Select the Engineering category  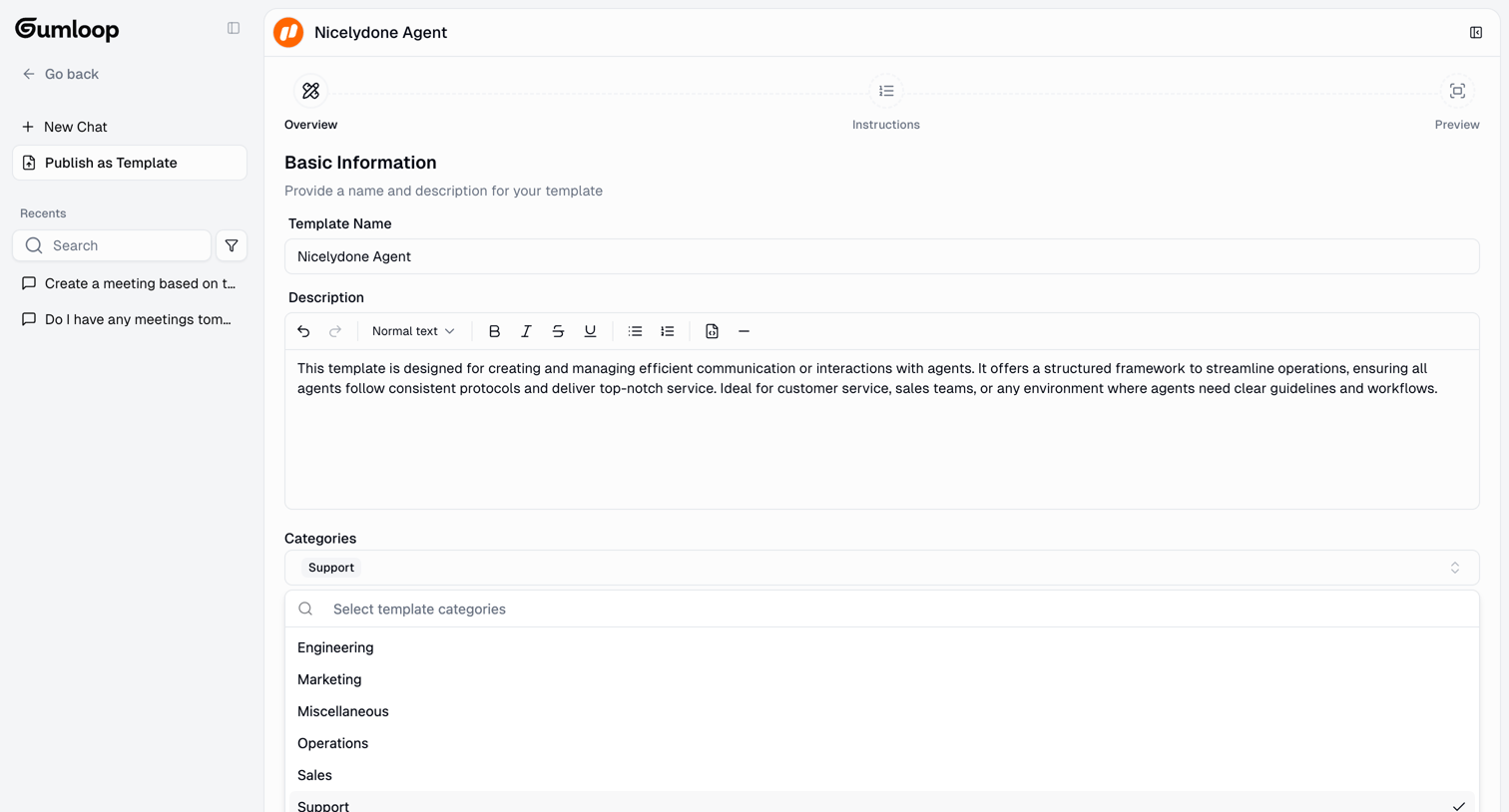(x=882, y=647)
